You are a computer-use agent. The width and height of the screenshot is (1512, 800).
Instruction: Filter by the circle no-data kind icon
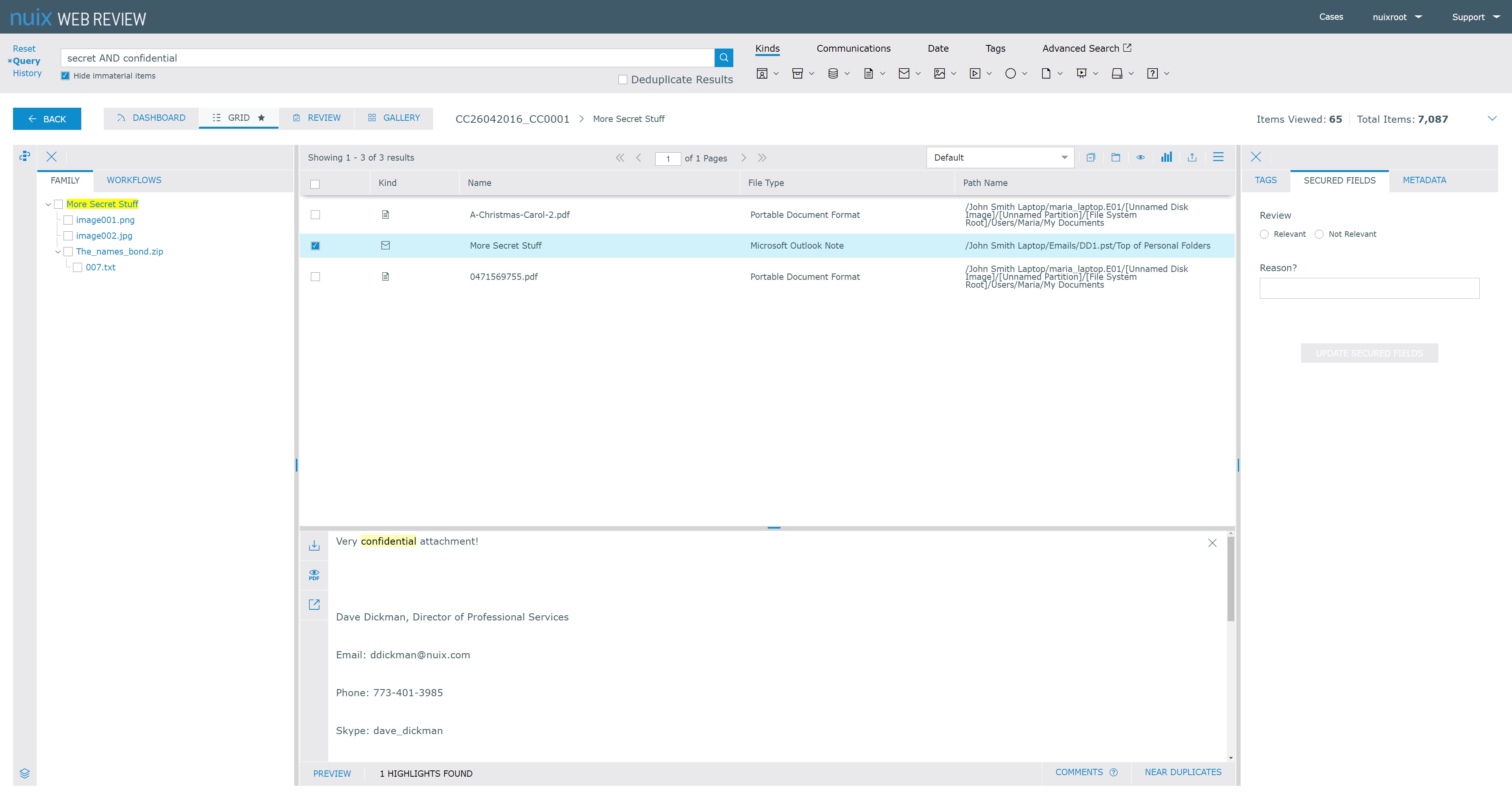pyautogui.click(x=1010, y=73)
